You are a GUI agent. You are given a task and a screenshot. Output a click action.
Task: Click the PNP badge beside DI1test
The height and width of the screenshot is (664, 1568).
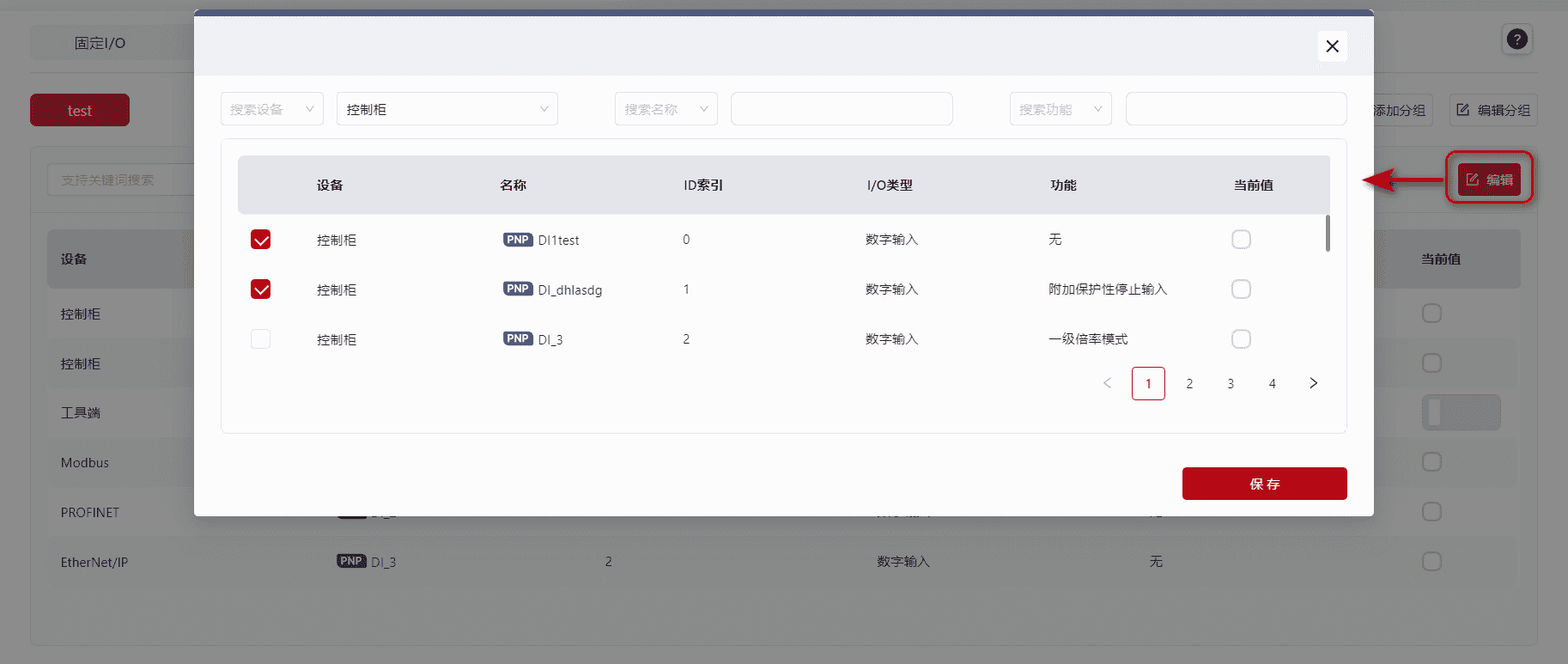pyautogui.click(x=518, y=240)
